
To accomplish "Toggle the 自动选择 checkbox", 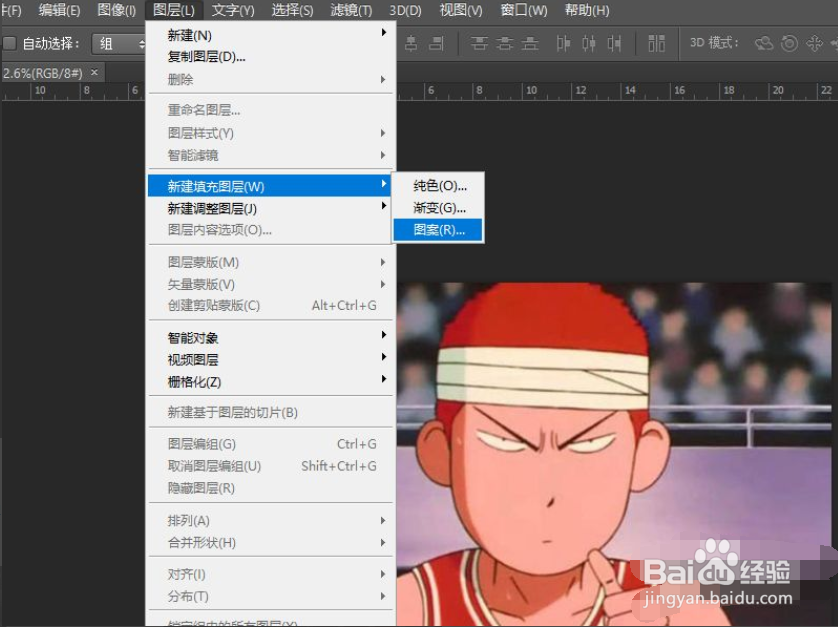I will tap(10, 43).
